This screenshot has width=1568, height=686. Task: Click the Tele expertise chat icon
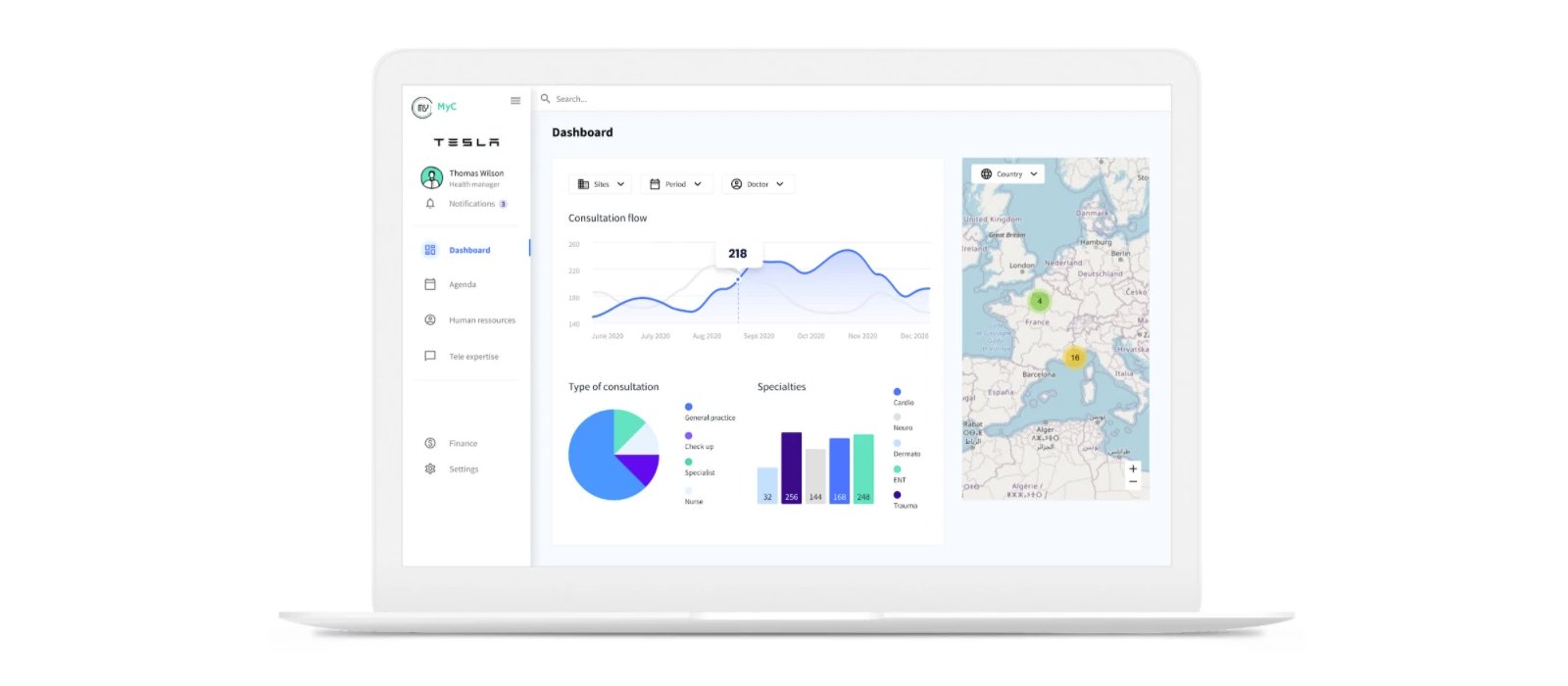click(x=430, y=357)
